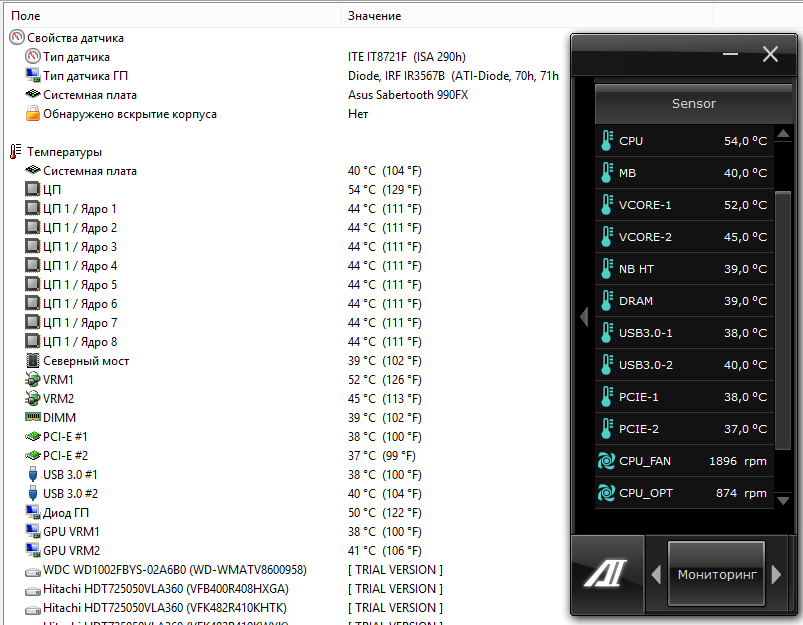The image size is (803, 625).
Task: Click the 54 °C (129 °F) value
Action: point(385,190)
